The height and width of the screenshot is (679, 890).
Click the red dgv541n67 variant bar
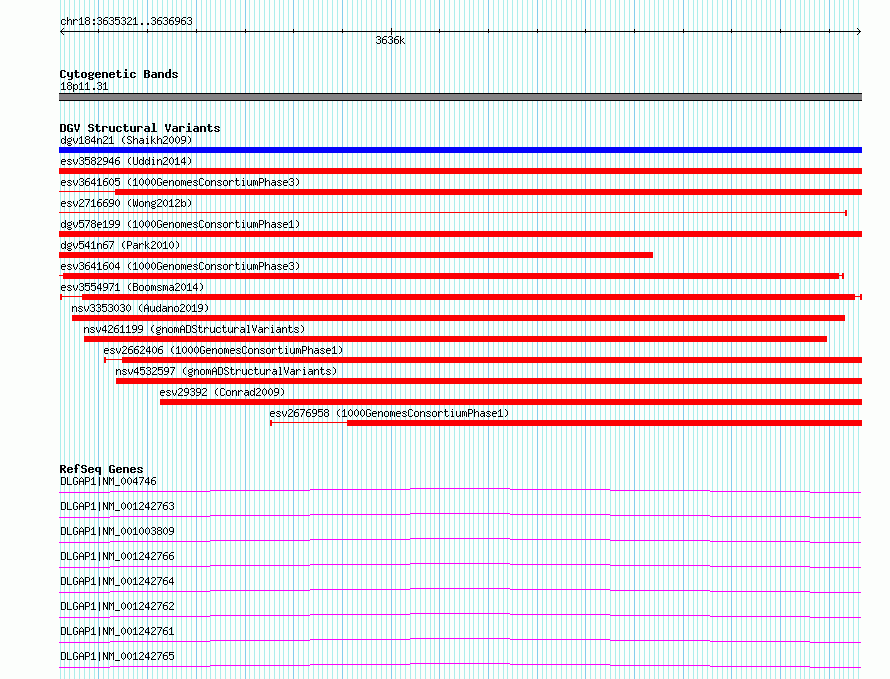coord(356,255)
